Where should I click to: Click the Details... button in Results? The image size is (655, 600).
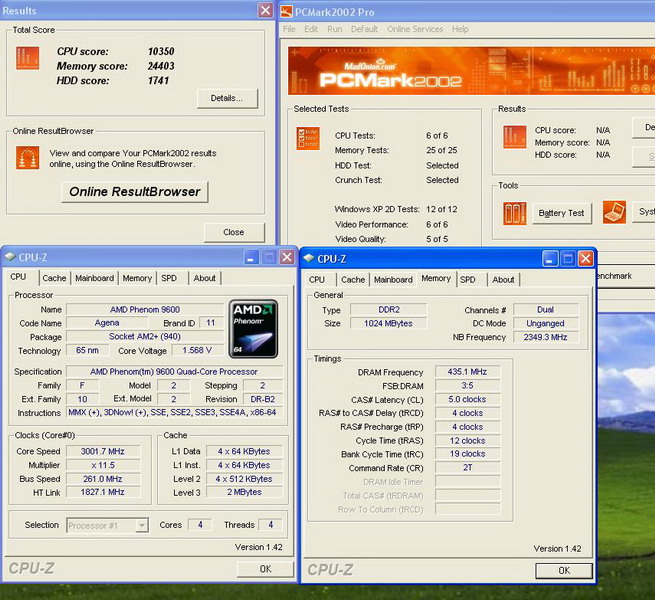pos(227,98)
